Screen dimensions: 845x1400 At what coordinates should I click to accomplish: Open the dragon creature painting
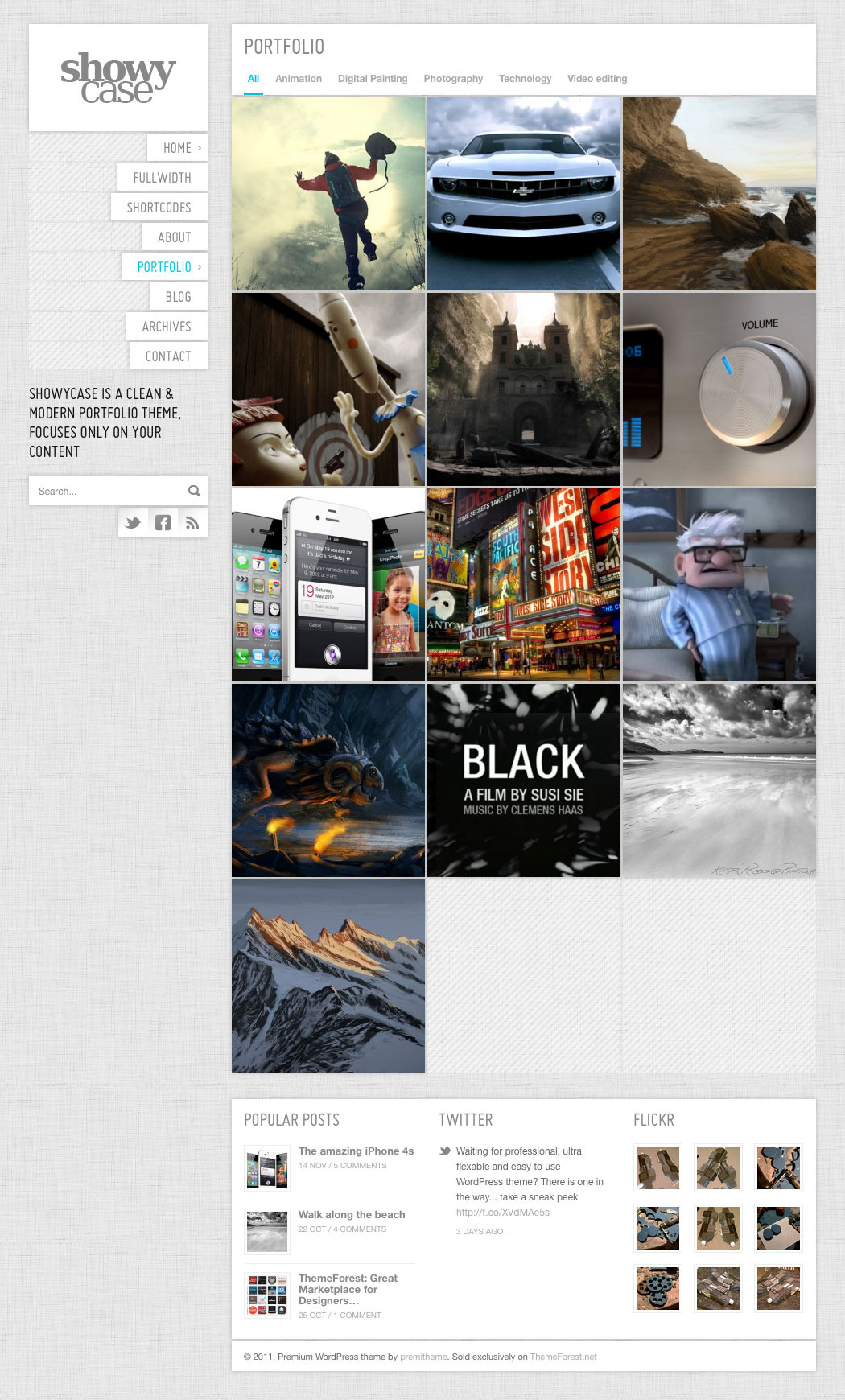pyautogui.click(x=328, y=780)
